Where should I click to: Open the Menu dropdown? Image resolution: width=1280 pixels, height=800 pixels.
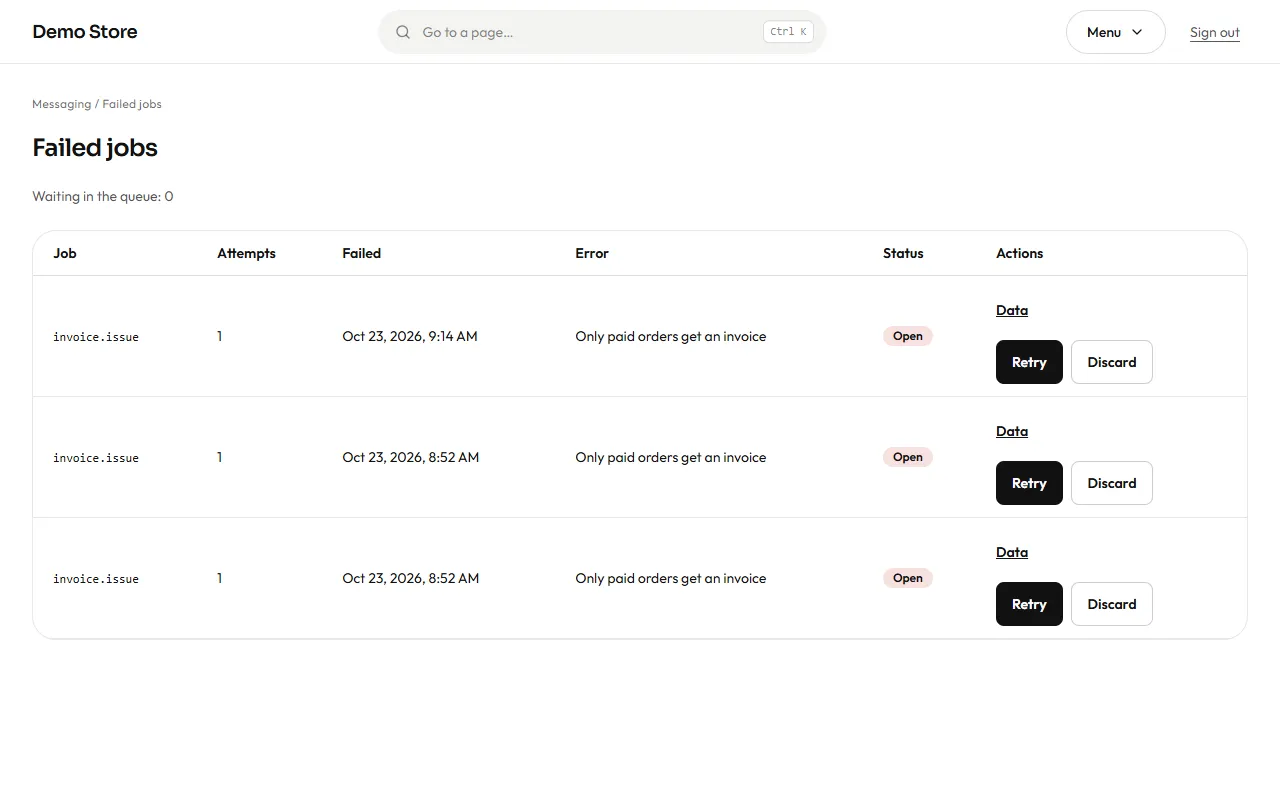coord(1115,32)
